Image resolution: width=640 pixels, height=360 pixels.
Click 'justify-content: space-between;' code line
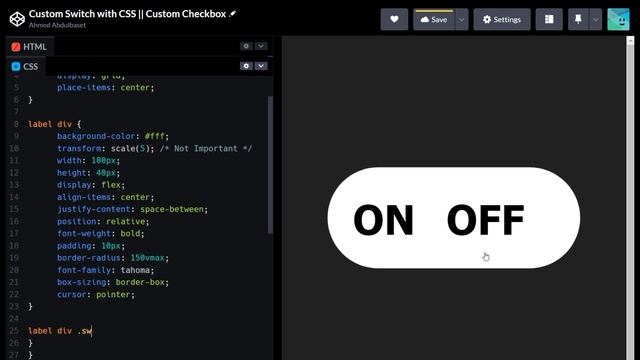point(132,209)
